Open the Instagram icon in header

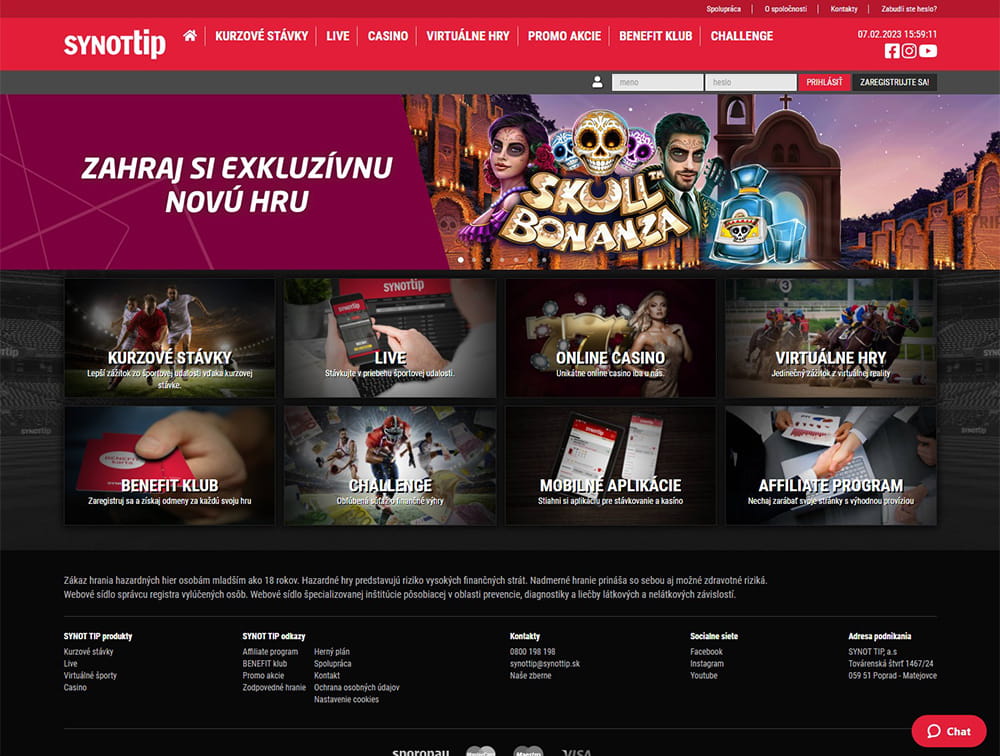coord(909,51)
